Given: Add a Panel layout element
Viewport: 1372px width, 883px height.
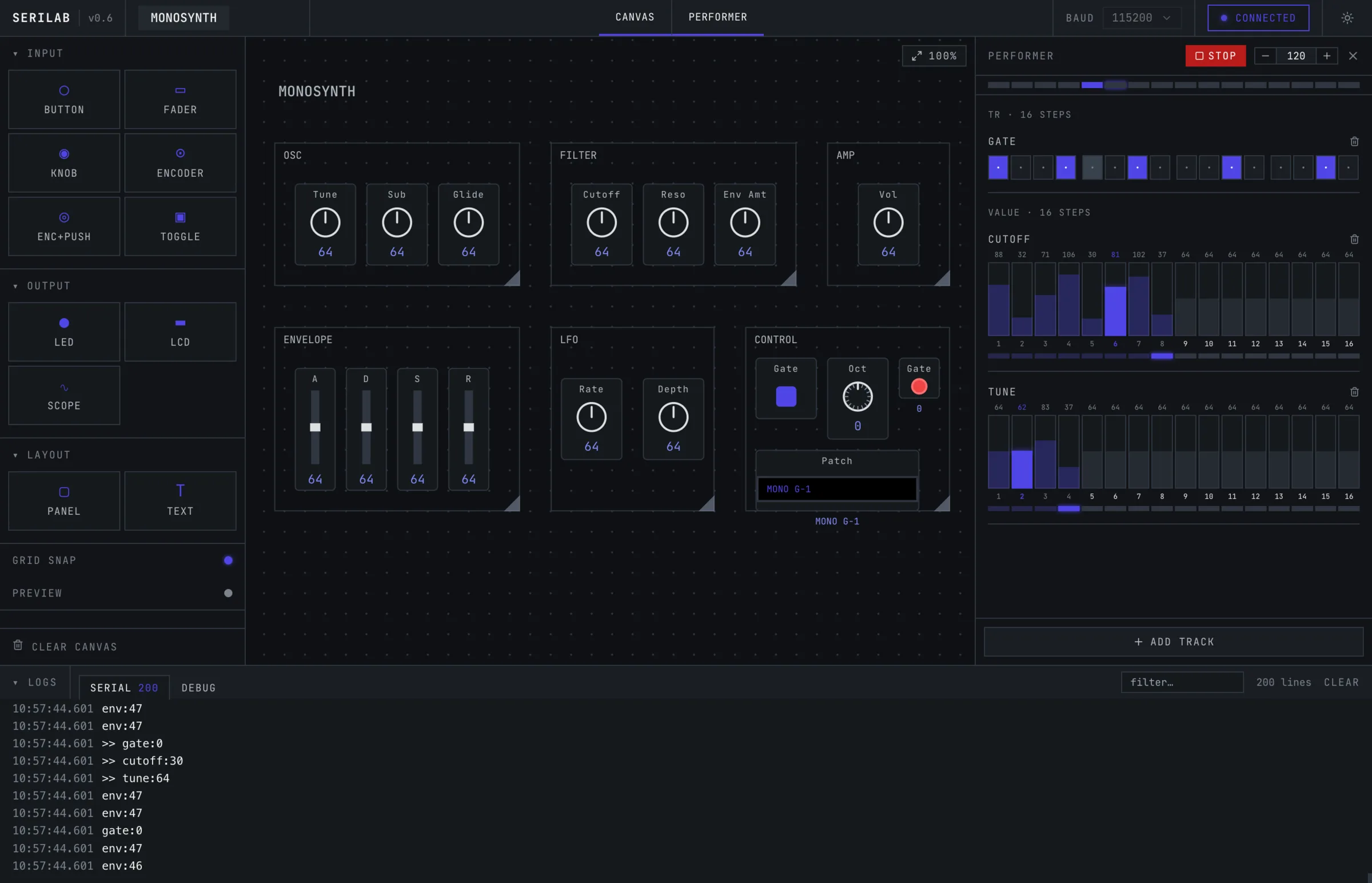Looking at the screenshot, I should coord(64,501).
